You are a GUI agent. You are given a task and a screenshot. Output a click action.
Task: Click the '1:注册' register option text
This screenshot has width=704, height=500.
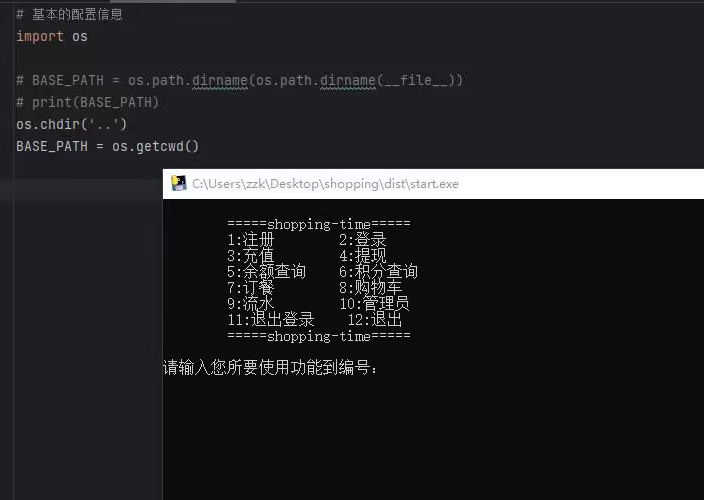coord(250,240)
